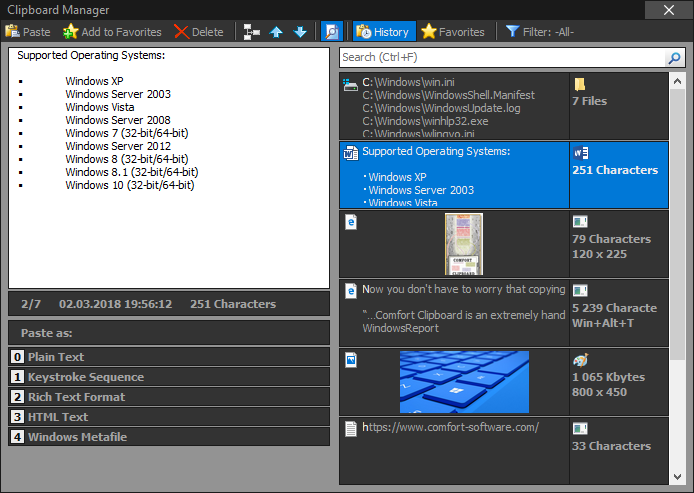Screen dimensions: 694x493
Task: Toggle the preview pane magnifier button
Action: [x=332, y=32]
